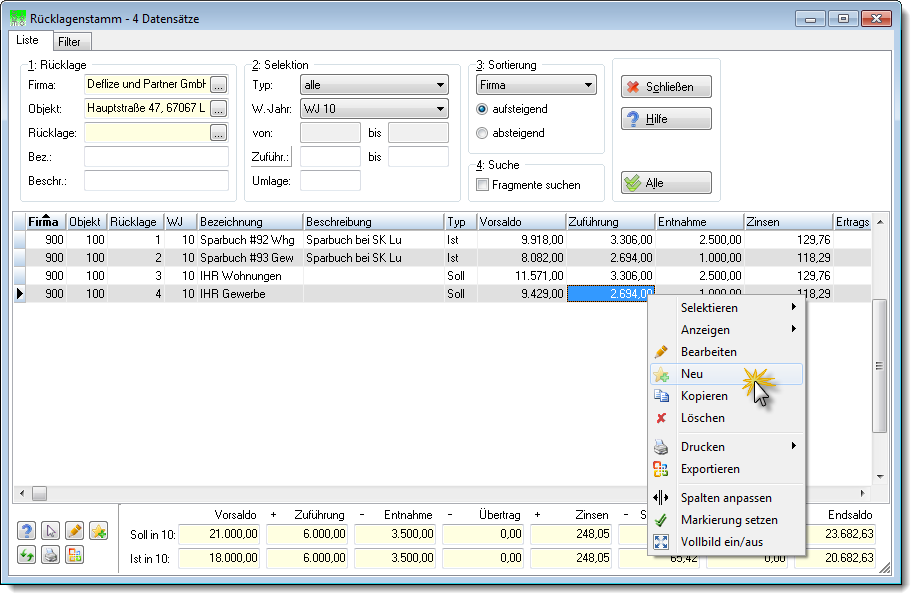This screenshot has height=600, width=917.
Task: Click the help question mark icon at bottom left
Action: point(27,531)
